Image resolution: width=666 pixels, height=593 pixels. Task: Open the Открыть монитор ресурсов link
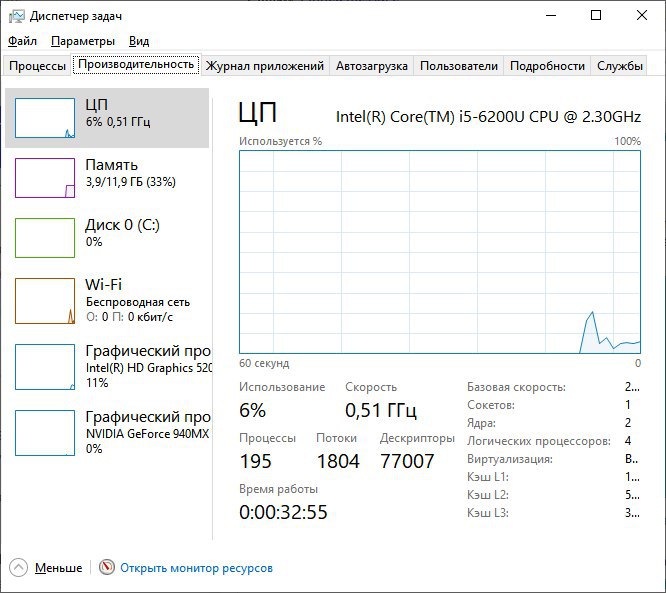pos(196,568)
